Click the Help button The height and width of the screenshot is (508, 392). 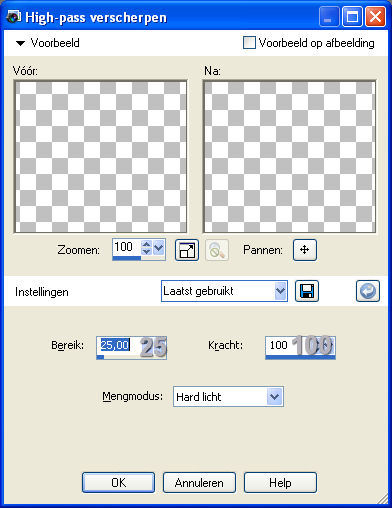(280, 482)
